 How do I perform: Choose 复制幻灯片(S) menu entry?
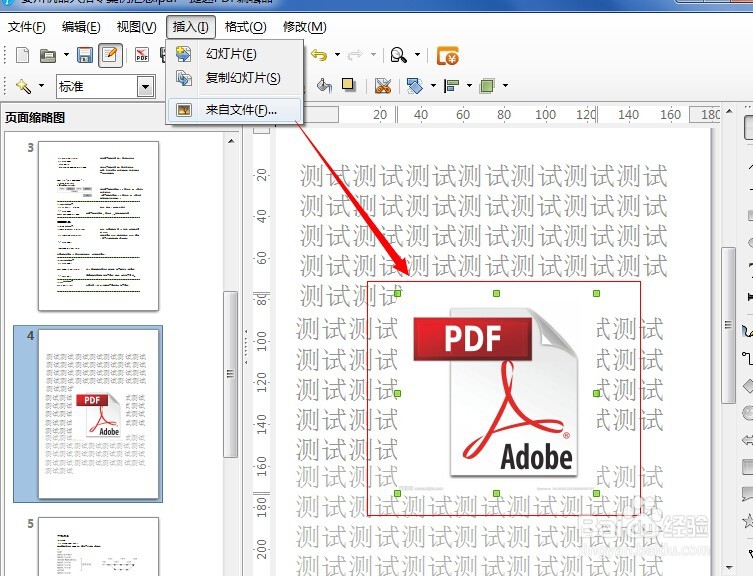(x=235, y=78)
